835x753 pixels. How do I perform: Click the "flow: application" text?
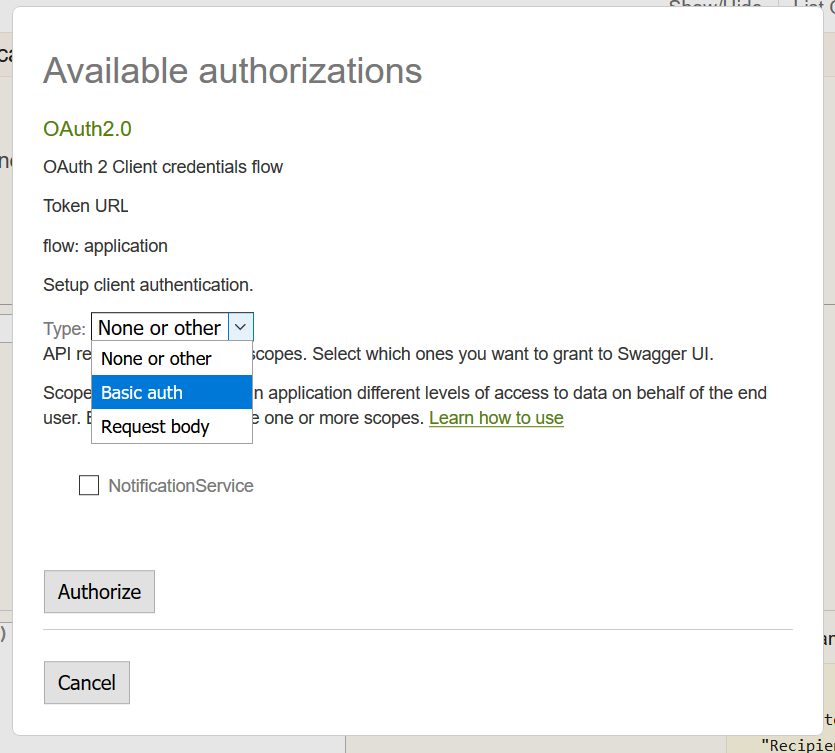click(105, 246)
